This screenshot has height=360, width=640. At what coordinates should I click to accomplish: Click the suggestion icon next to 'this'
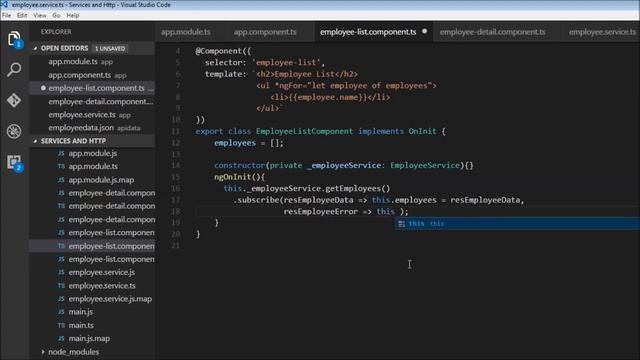[402, 224]
